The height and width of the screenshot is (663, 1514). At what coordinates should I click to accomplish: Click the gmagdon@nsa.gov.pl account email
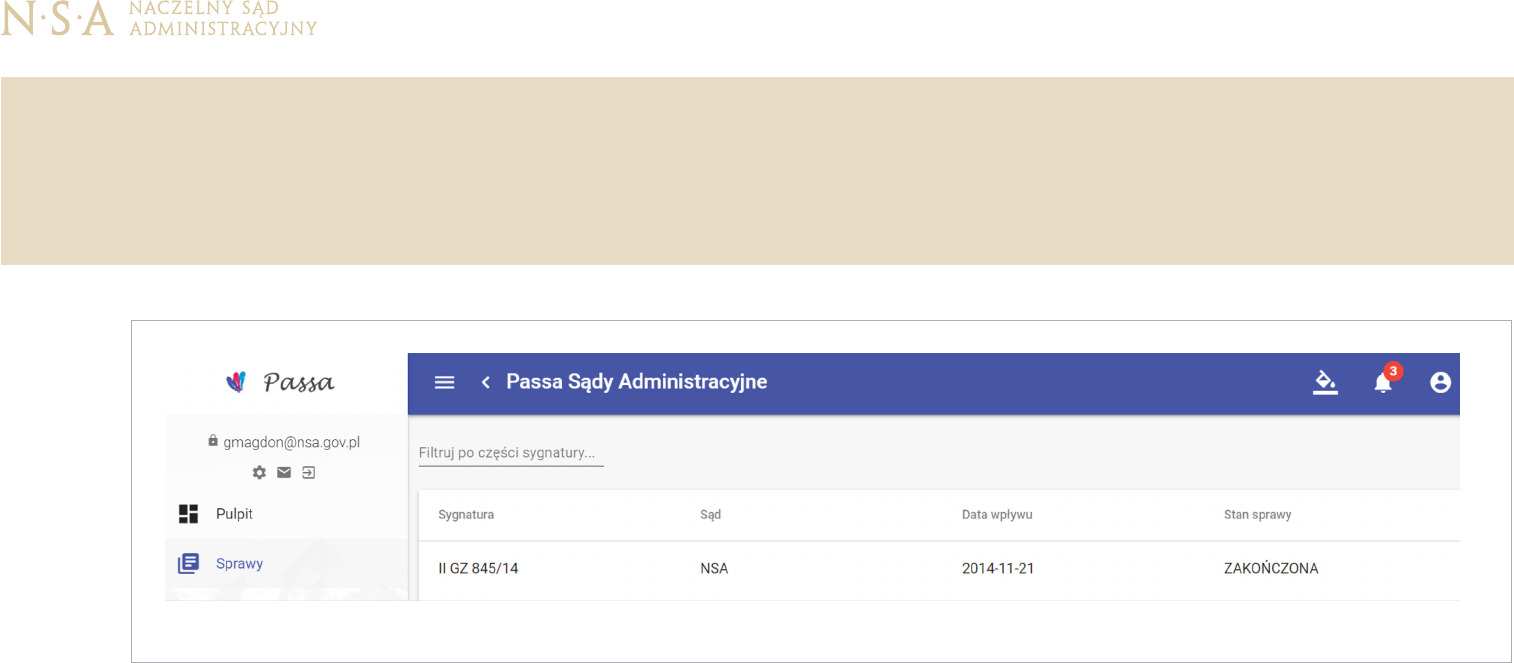click(290, 441)
